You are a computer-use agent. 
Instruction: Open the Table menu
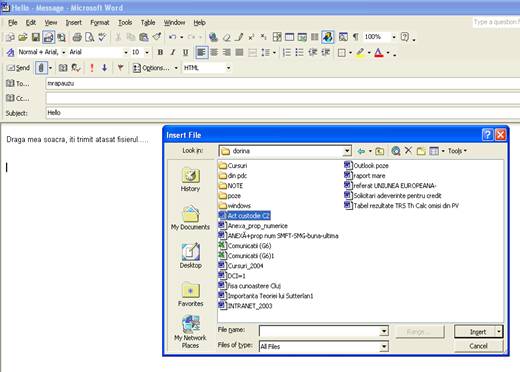(148, 23)
